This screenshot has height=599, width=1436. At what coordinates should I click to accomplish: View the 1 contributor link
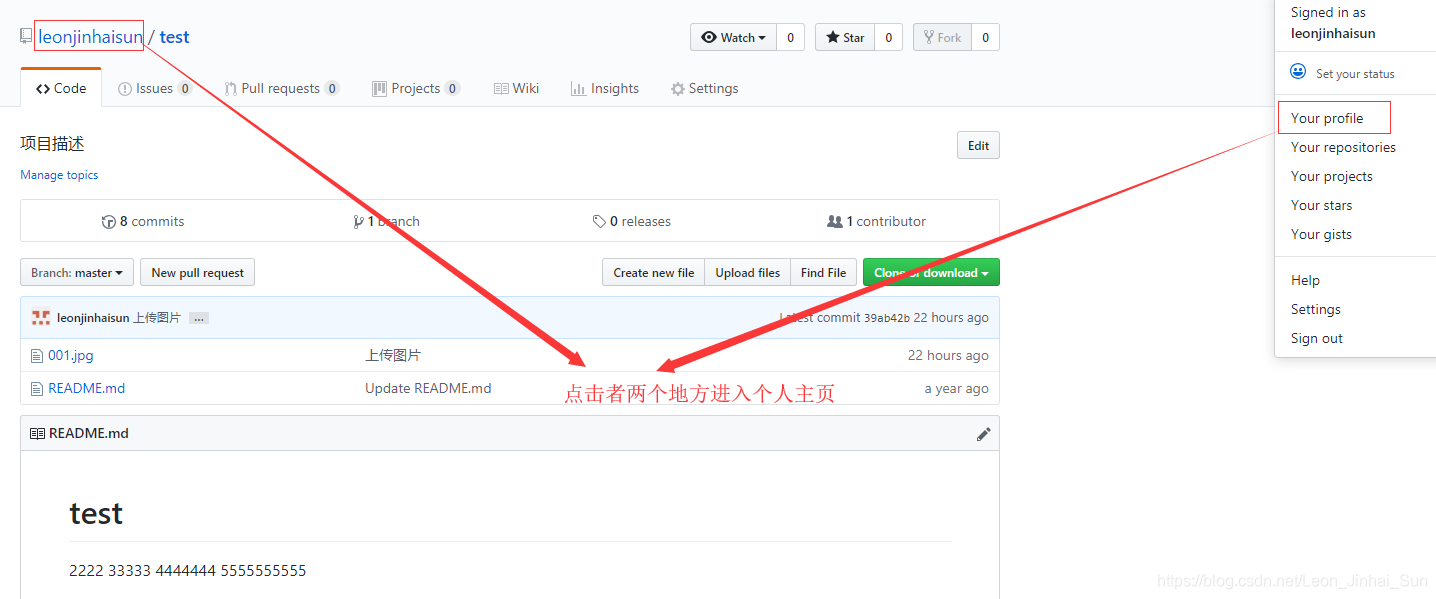point(877,221)
